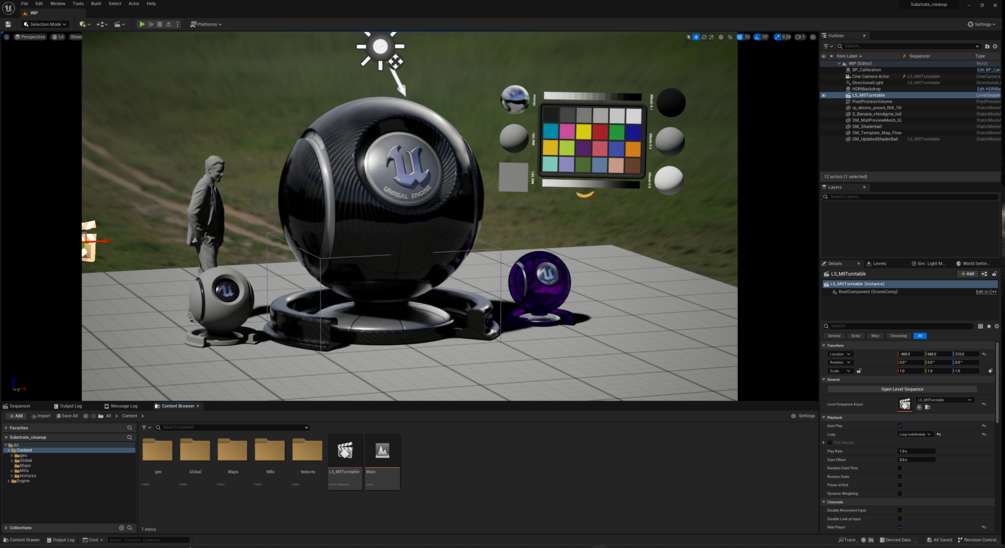This screenshot has width=1005, height=548.
Task: Toggle the Auto Play checkbox
Action: [900, 426]
